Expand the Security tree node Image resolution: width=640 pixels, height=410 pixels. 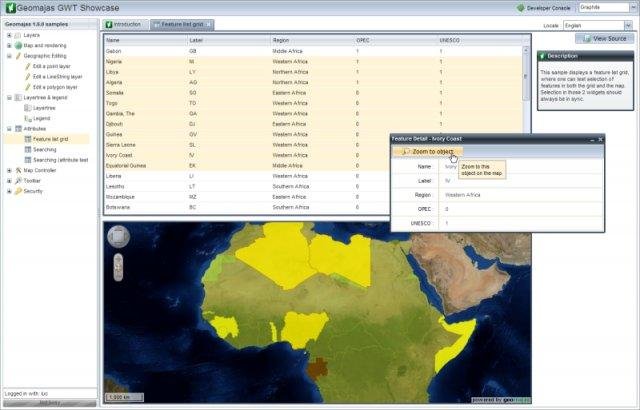[9, 191]
